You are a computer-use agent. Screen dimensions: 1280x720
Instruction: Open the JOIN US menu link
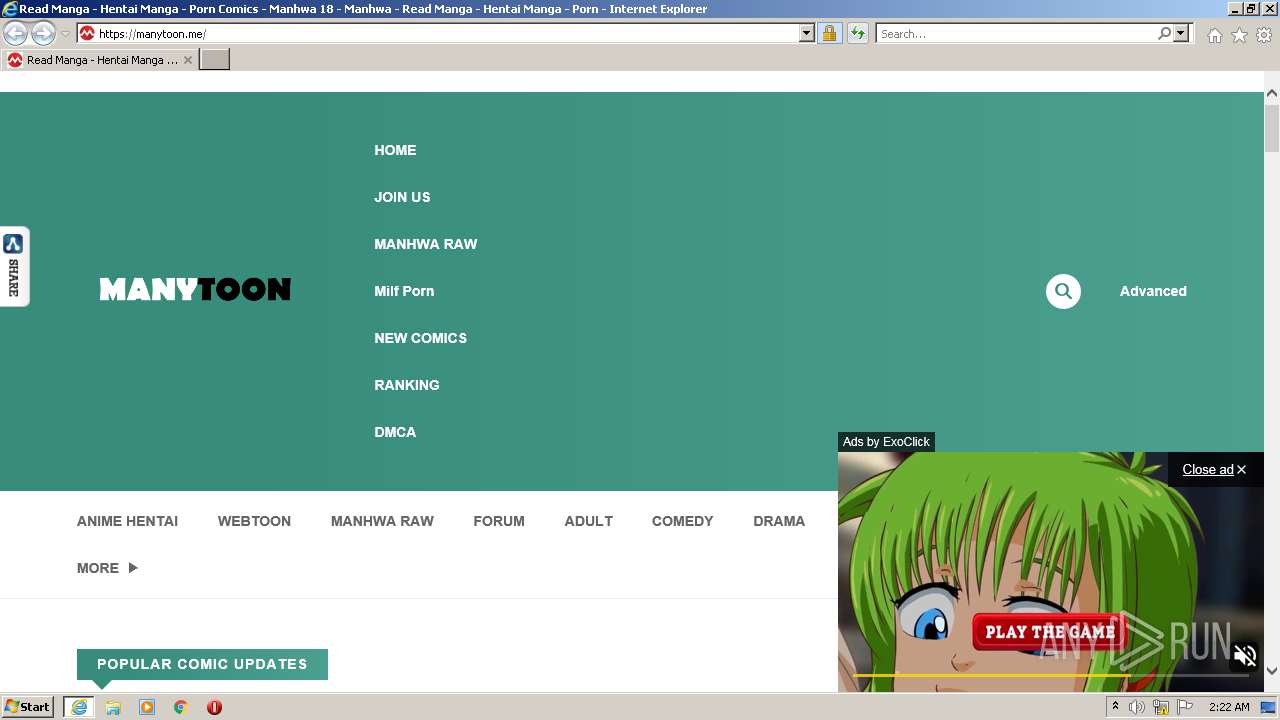coord(402,197)
